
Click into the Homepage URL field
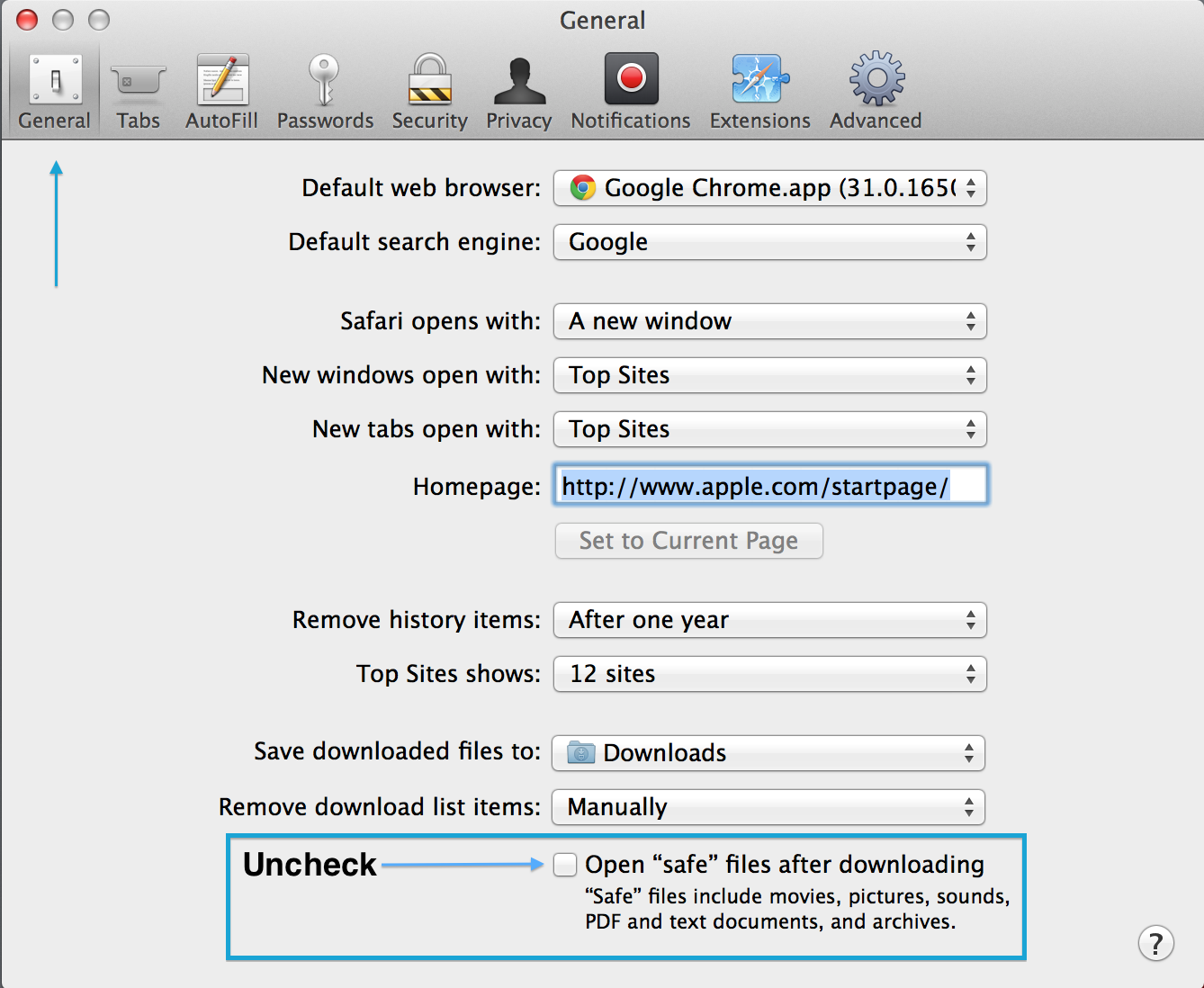pyautogui.click(x=771, y=485)
